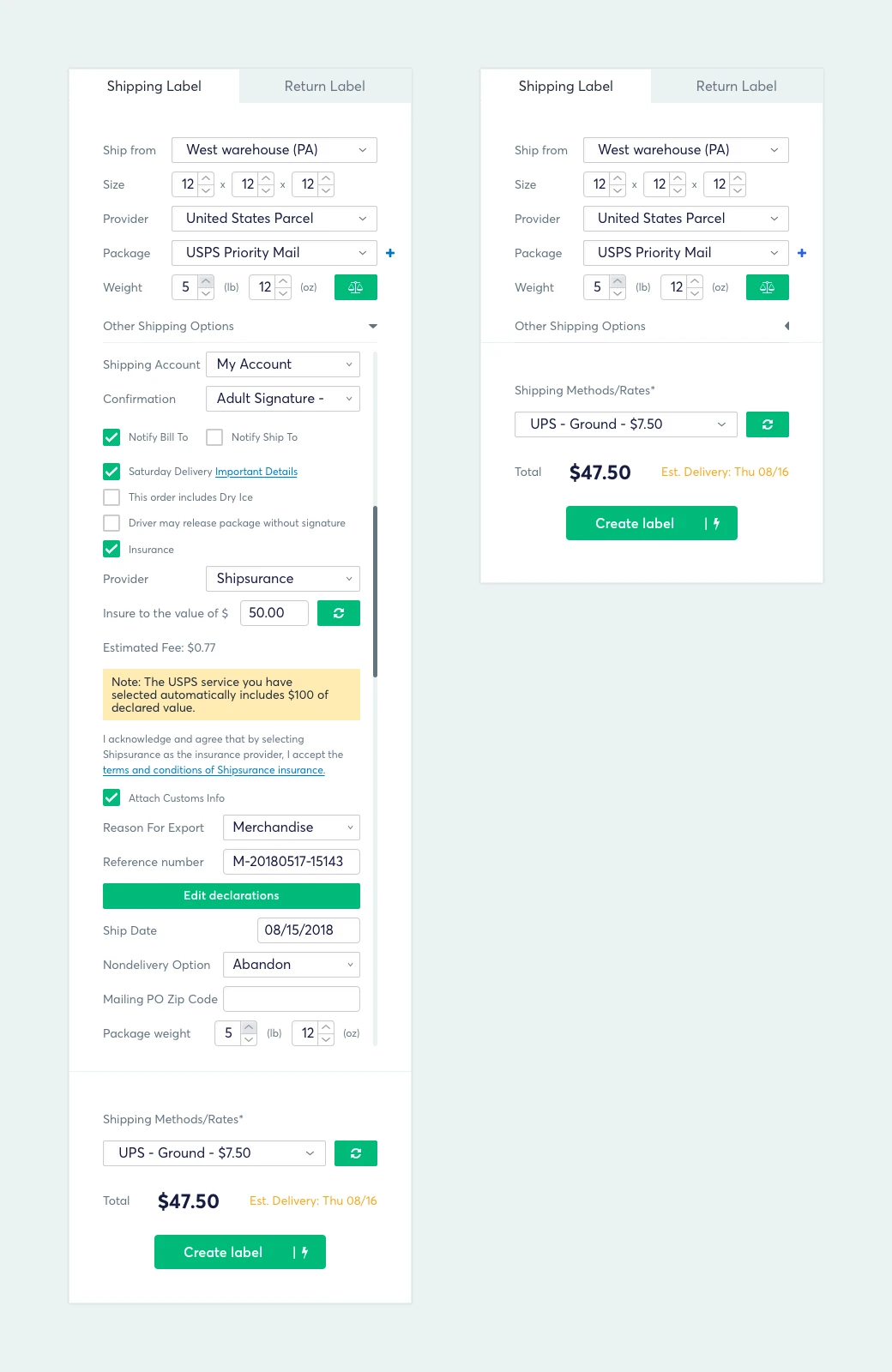Switch to Return Label tab in right panel

point(736,87)
